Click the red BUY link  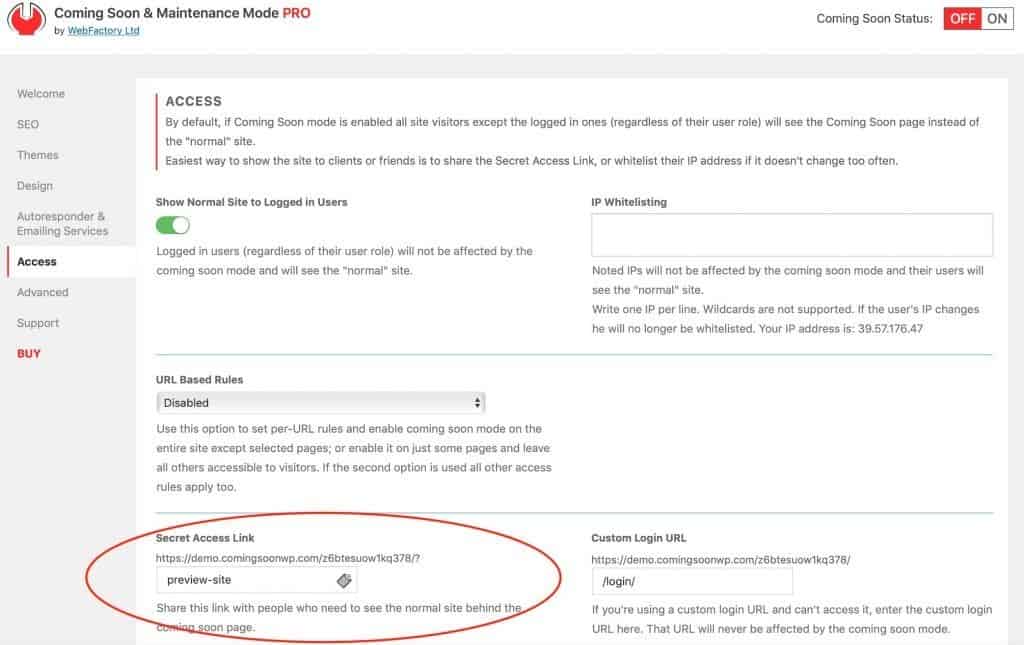(29, 354)
